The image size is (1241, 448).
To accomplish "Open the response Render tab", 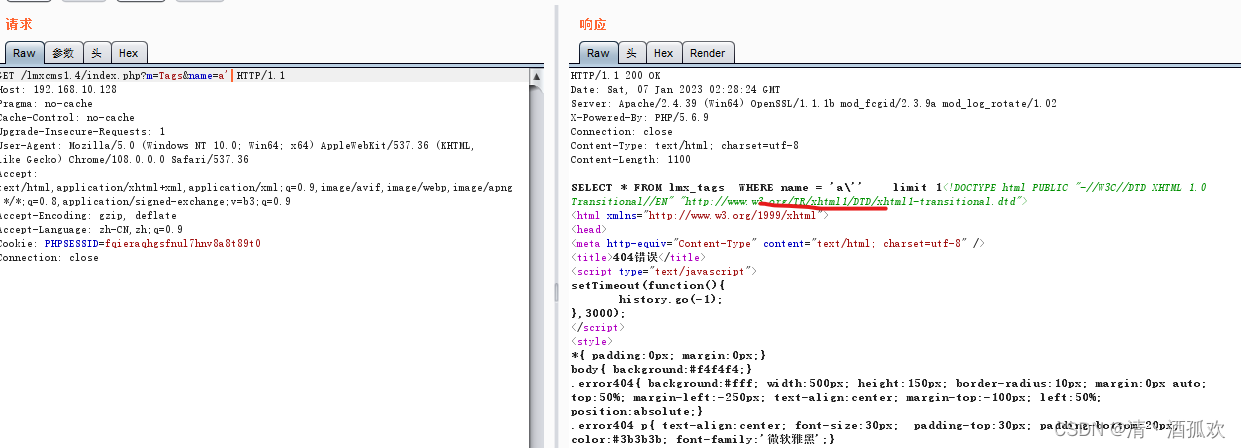I will click(707, 53).
